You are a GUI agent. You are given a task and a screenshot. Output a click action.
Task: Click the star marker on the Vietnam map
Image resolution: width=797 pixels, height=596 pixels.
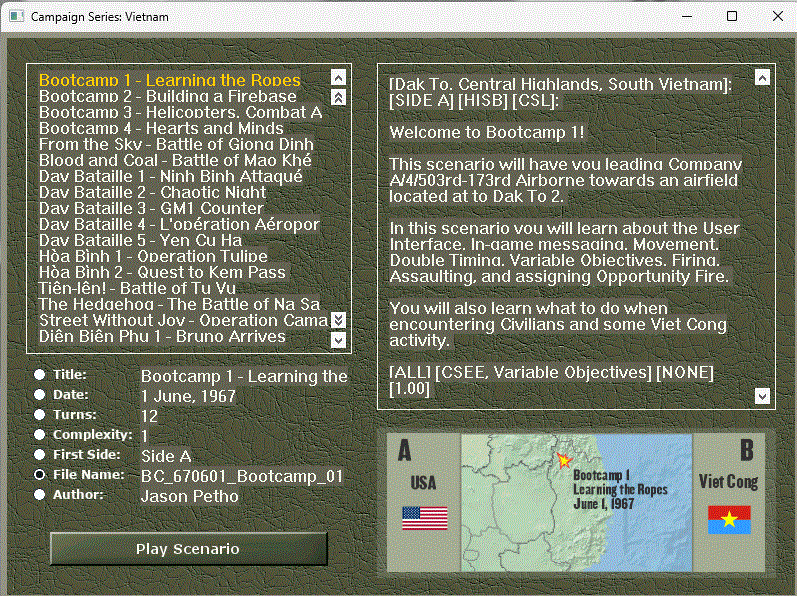click(564, 460)
